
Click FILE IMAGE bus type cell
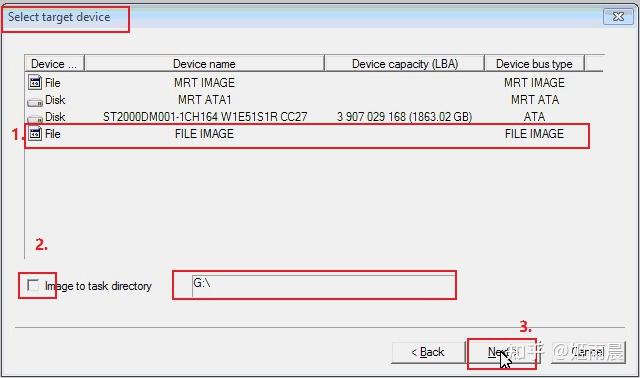tap(534, 133)
